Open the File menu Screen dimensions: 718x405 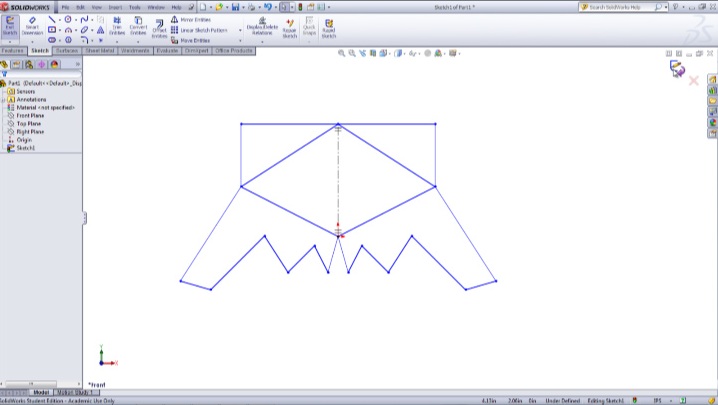pos(65,7)
